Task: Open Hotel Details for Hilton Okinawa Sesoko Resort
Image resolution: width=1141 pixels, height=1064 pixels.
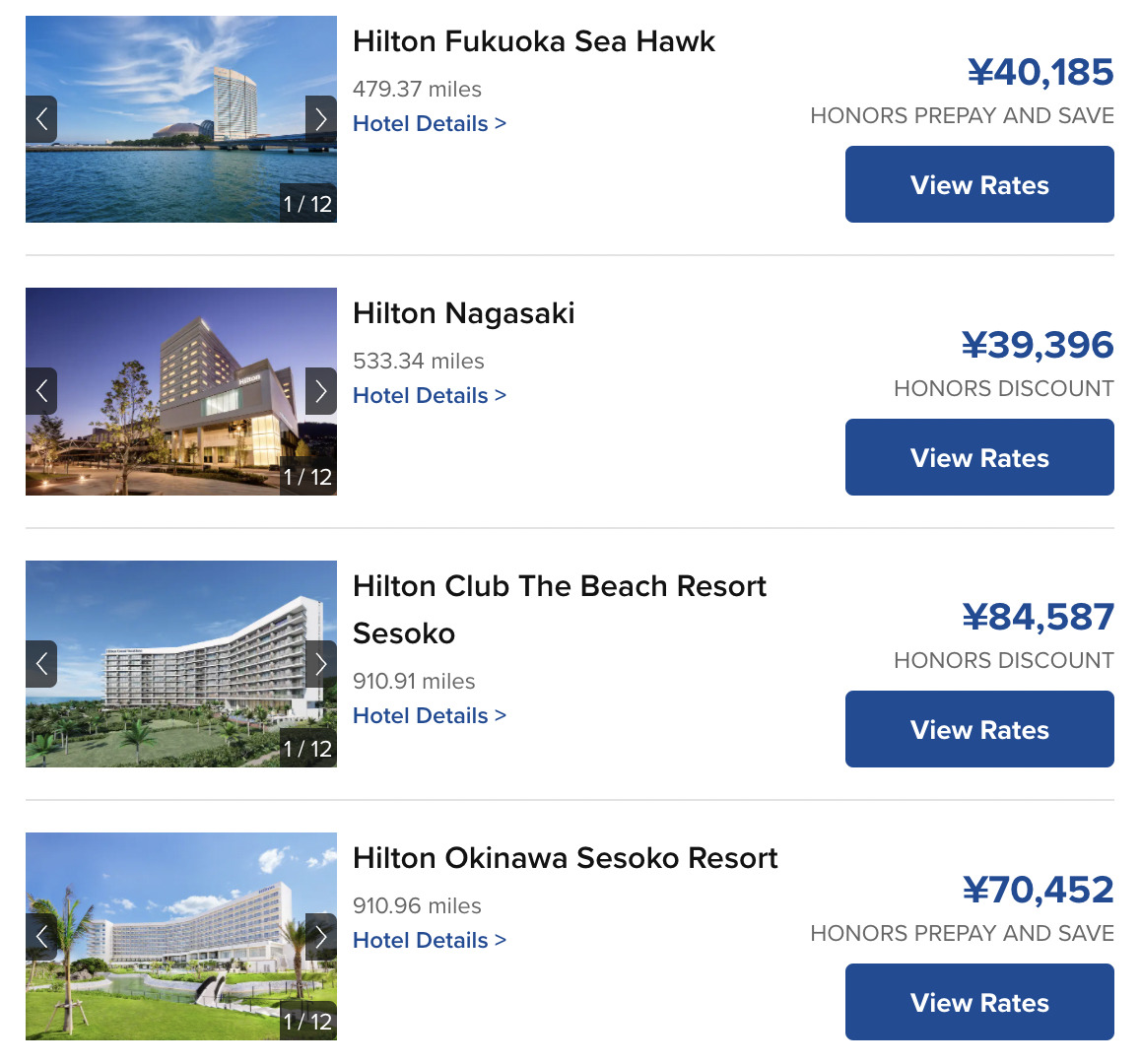Action: tap(430, 940)
